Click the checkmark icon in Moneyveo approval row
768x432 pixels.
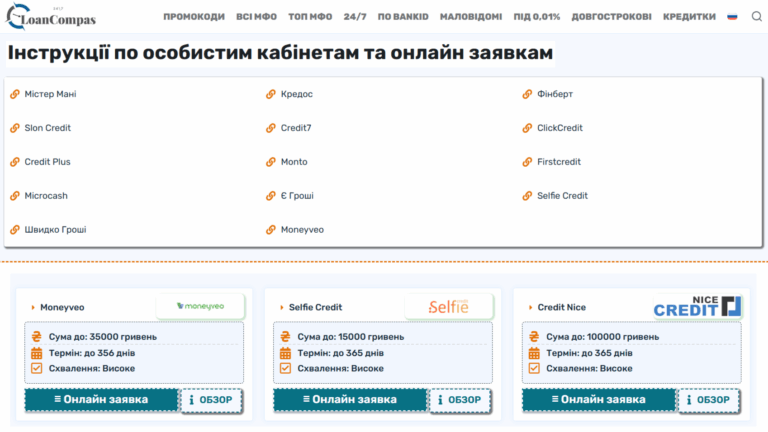36,368
